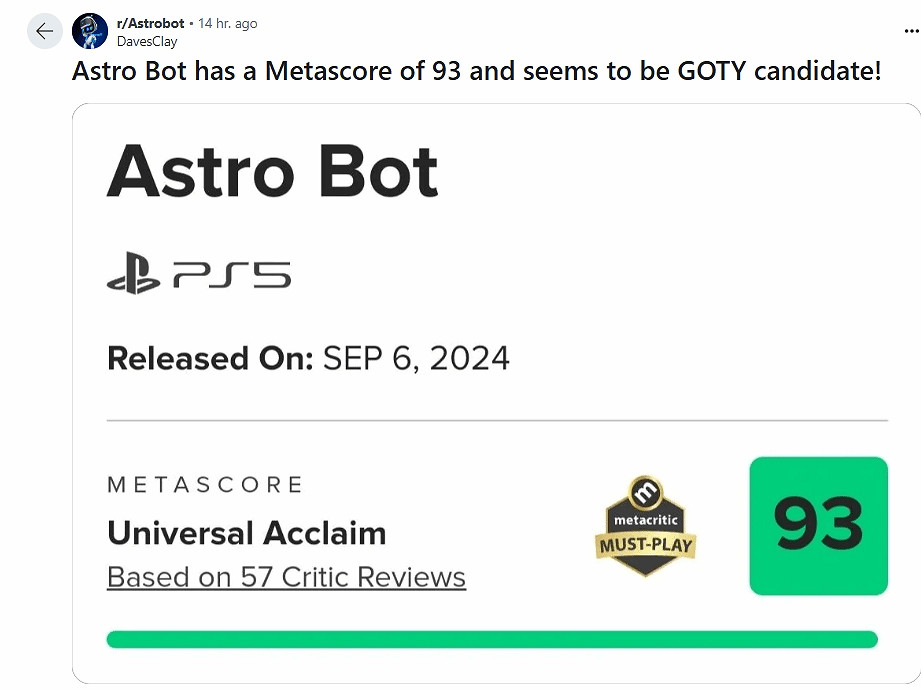Click the post title about Metascore 93

476,71
